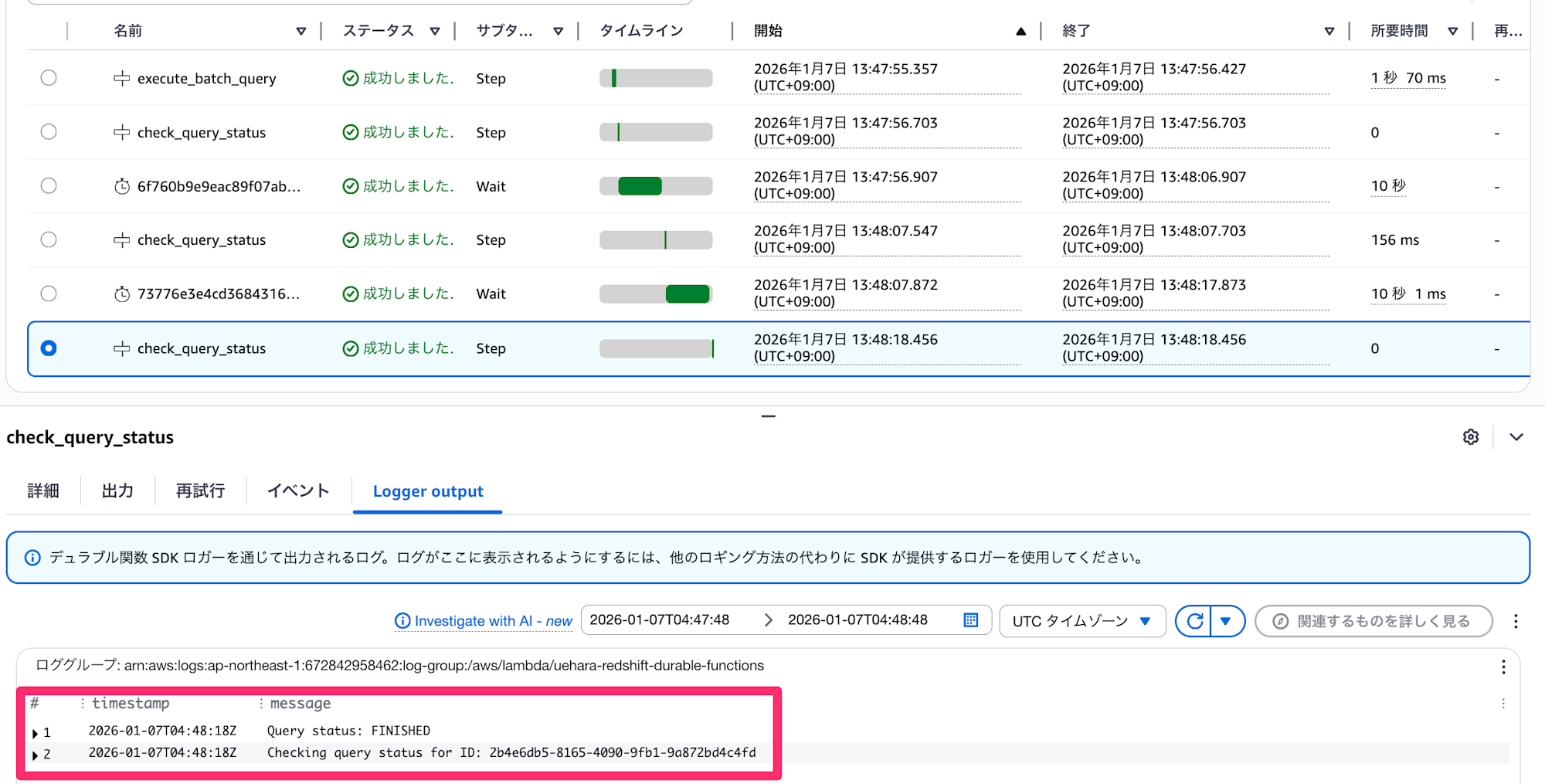The width and height of the screenshot is (1545, 784).
Task: Select the 6f760b9e9eac89f07ab Wait step radio button
Action: point(49,186)
